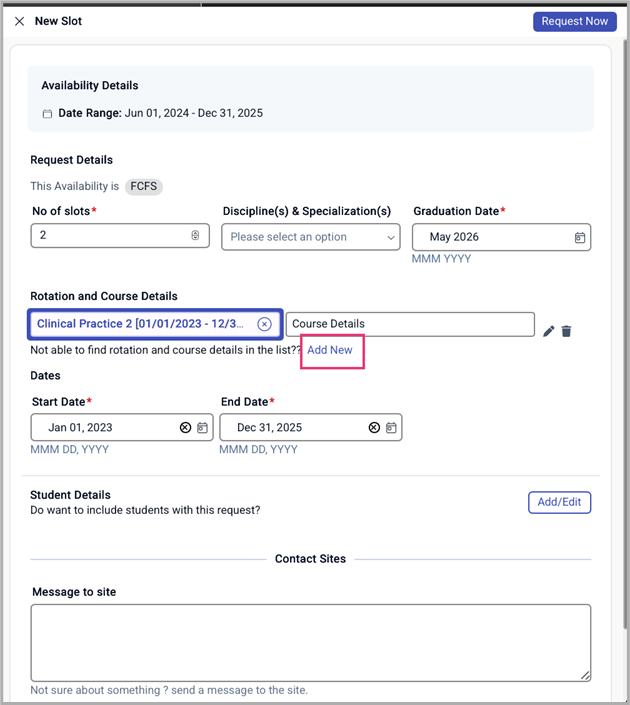Close the New Slot dialog
The width and height of the screenshot is (630, 705).
pos(19,21)
